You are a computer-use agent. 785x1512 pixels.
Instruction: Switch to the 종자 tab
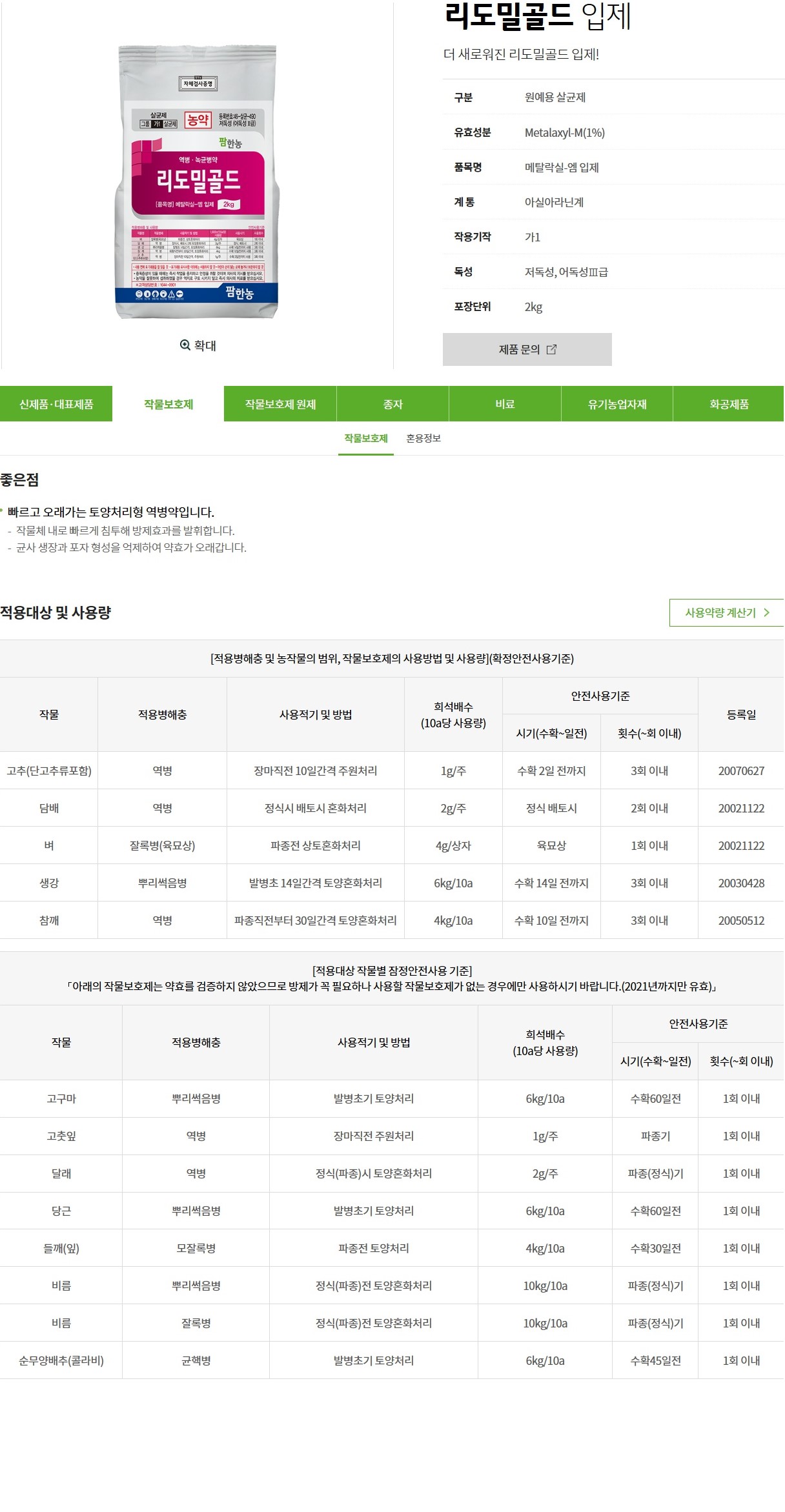point(392,404)
